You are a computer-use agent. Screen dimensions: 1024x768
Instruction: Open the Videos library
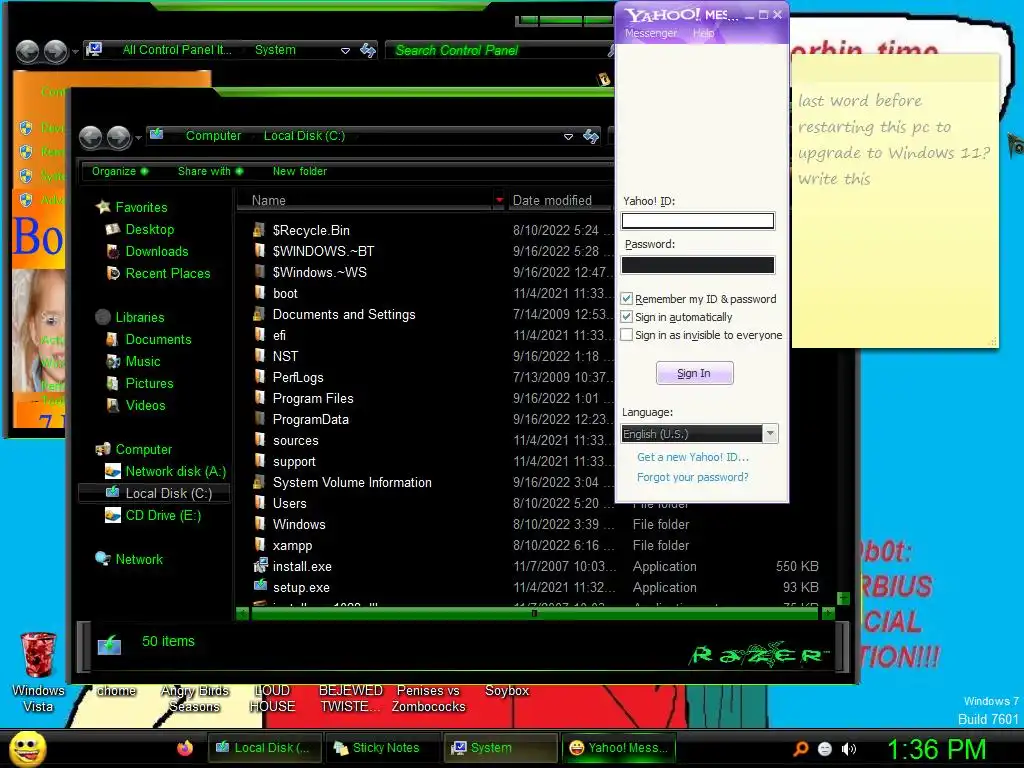[145, 406]
